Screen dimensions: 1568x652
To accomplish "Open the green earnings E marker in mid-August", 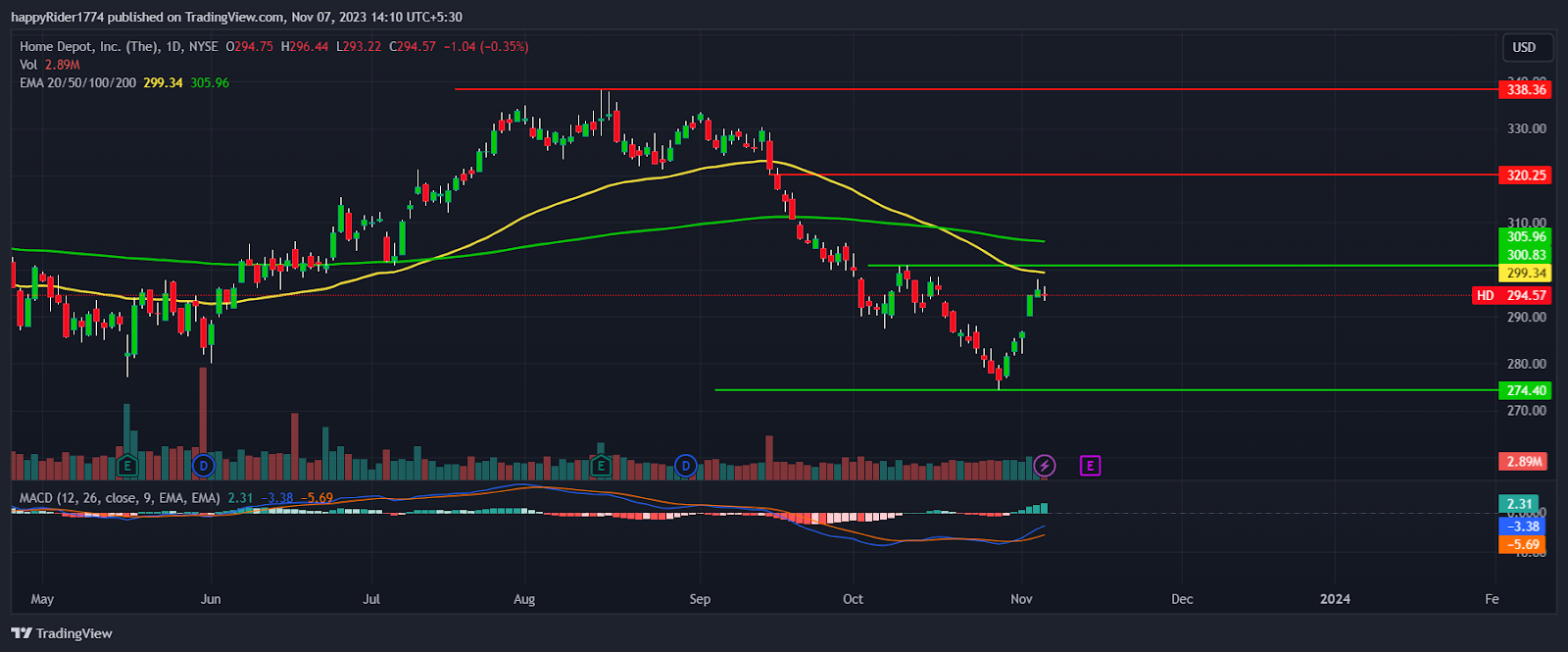I will pyautogui.click(x=601, y=465).
